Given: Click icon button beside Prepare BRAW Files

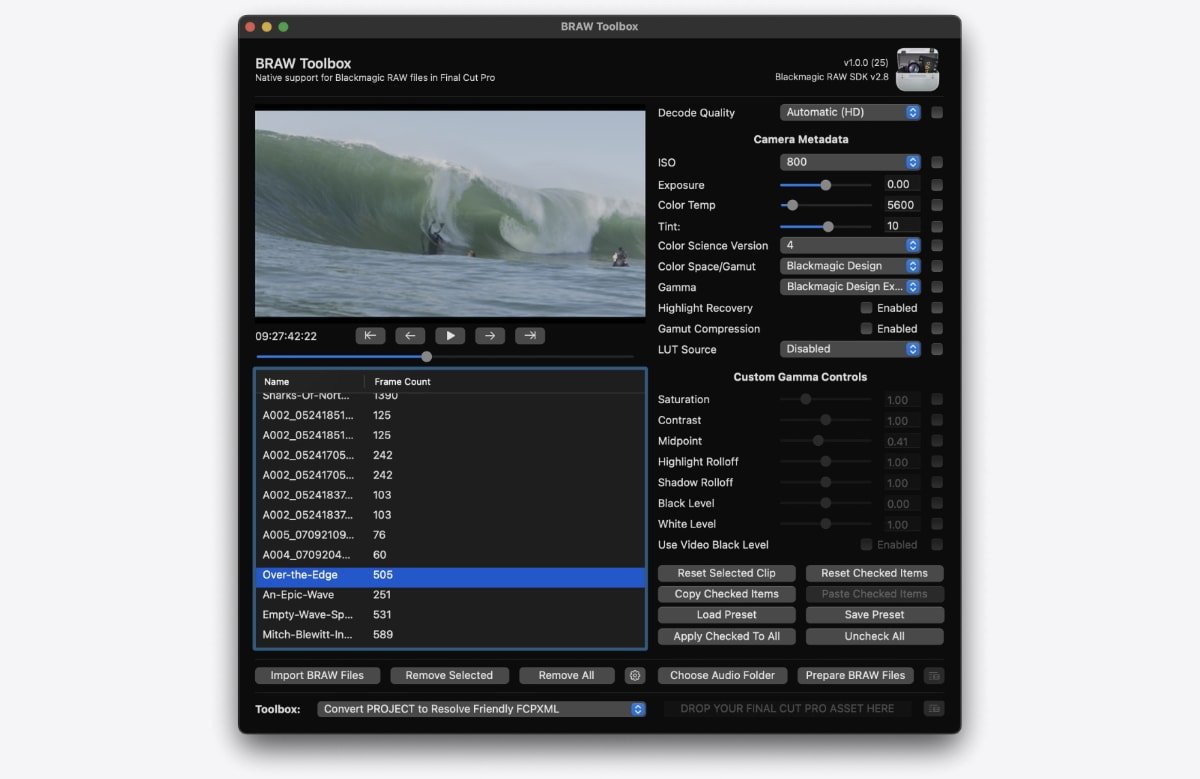Looking at the screenshot, I should 933,676.
